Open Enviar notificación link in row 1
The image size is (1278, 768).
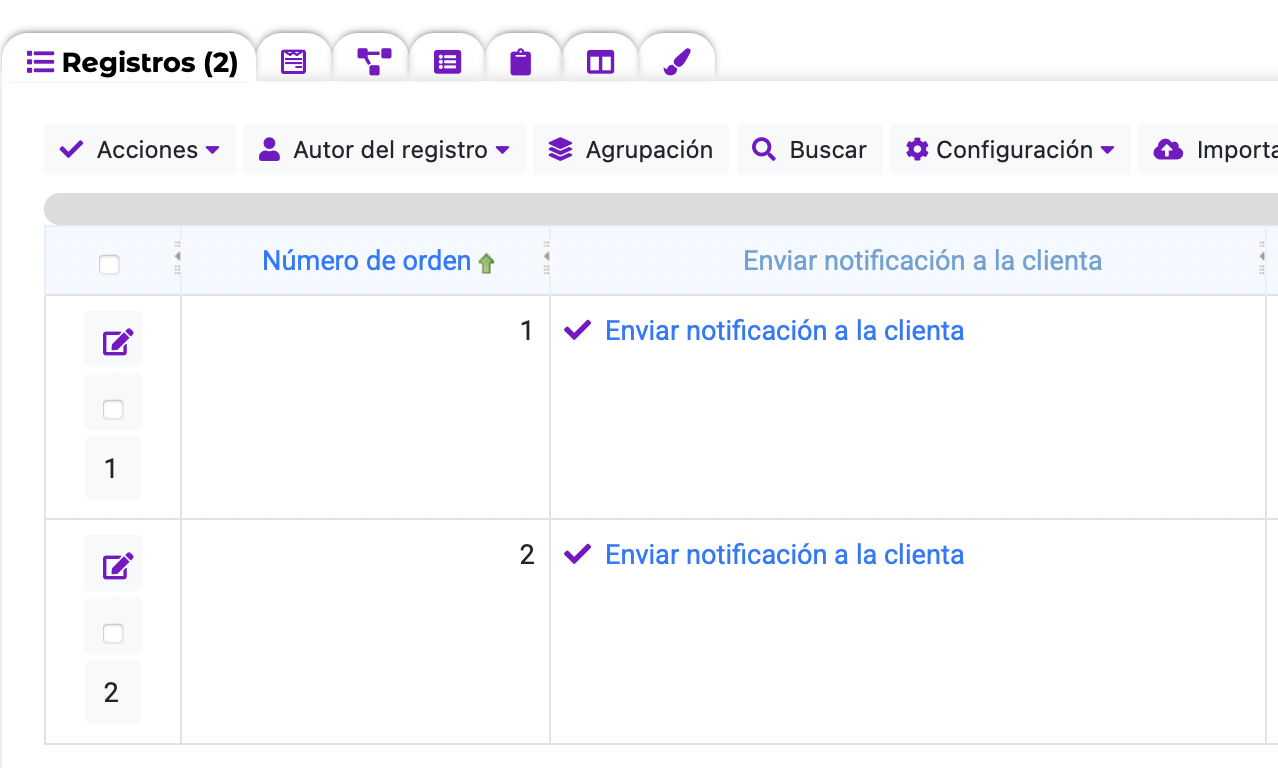(784, 331)
